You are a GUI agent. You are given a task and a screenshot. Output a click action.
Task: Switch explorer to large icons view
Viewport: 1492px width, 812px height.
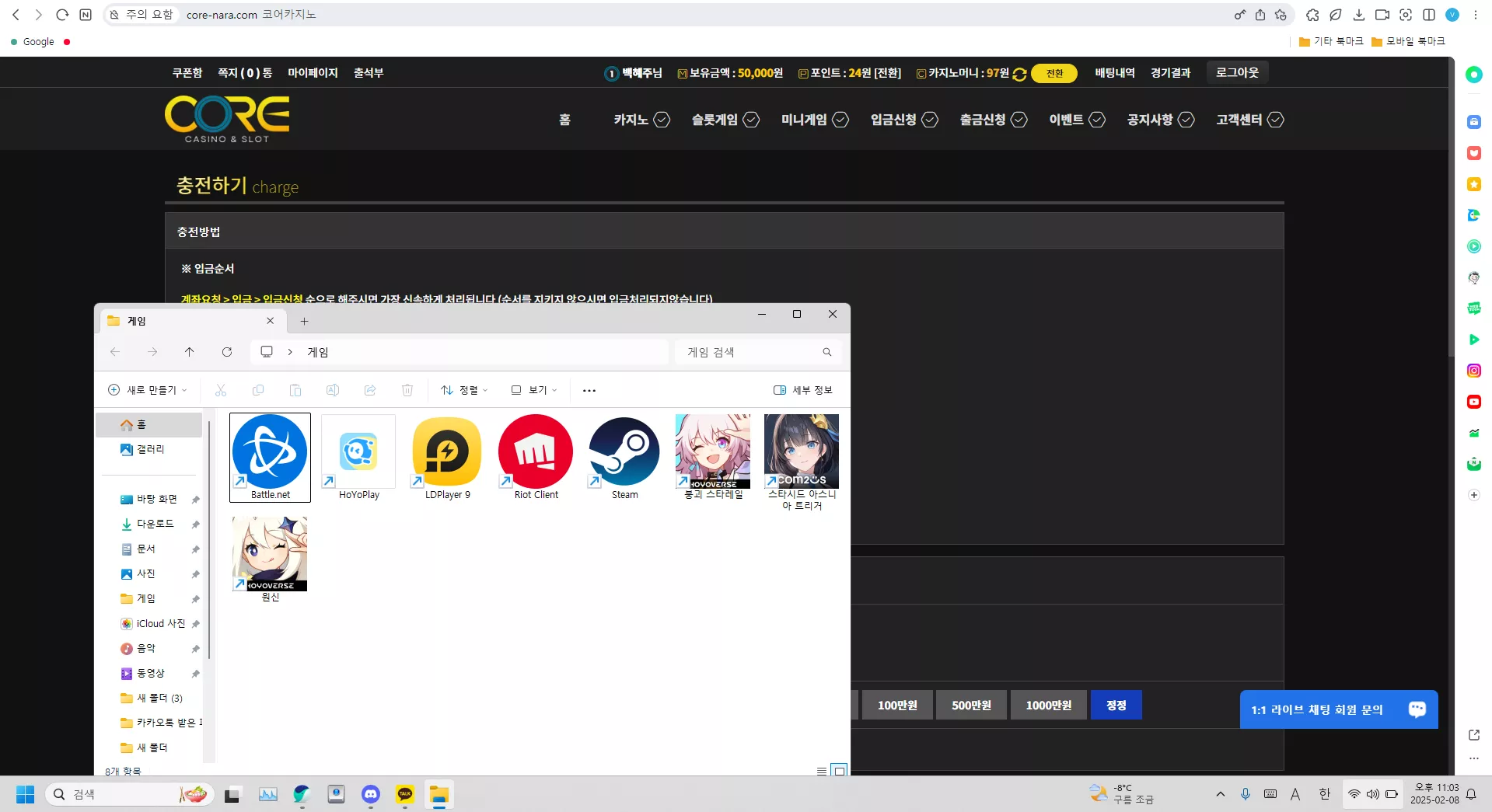[x=840, y=771]
